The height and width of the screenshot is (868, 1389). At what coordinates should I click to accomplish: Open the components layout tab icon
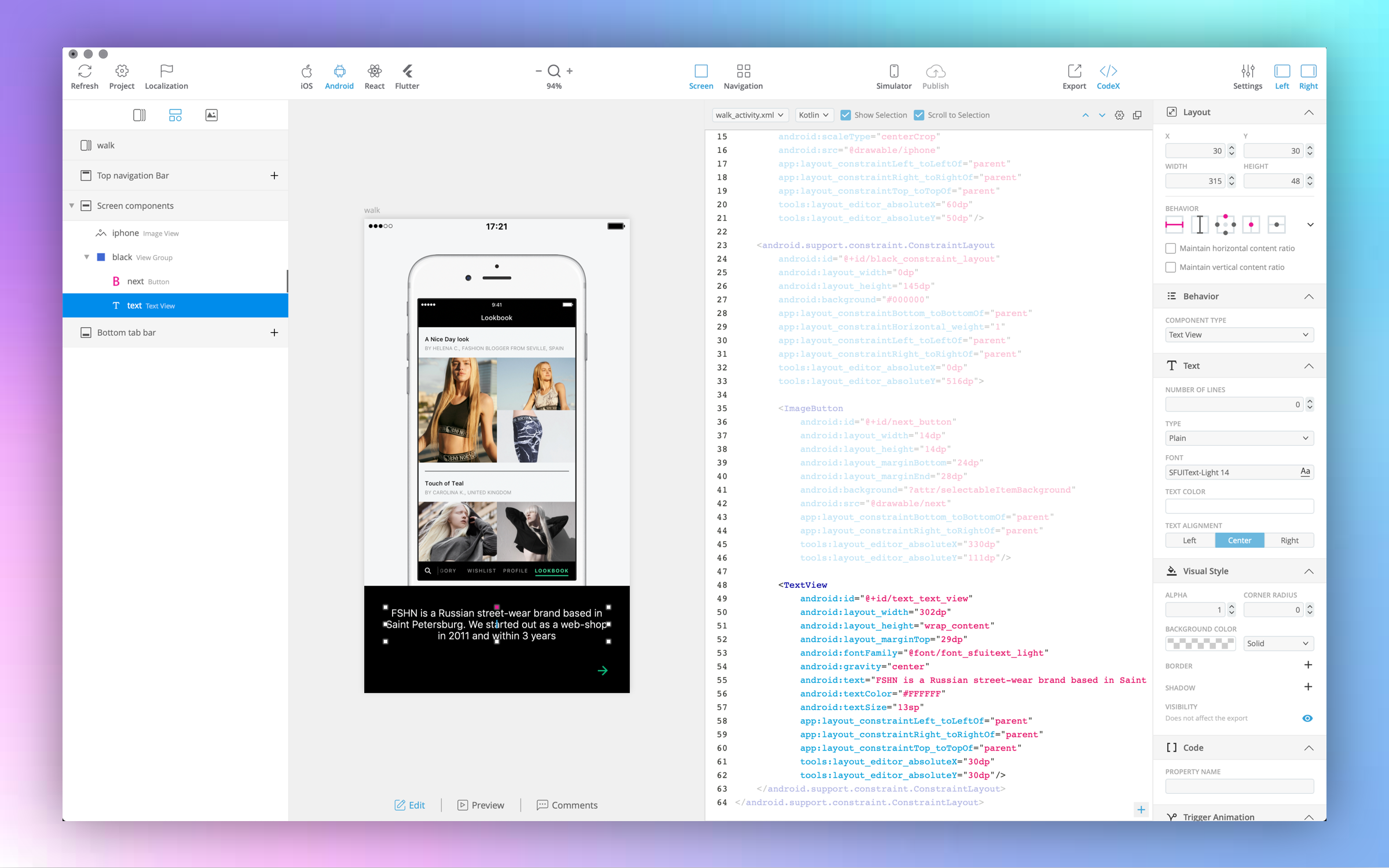click(175, 115)
